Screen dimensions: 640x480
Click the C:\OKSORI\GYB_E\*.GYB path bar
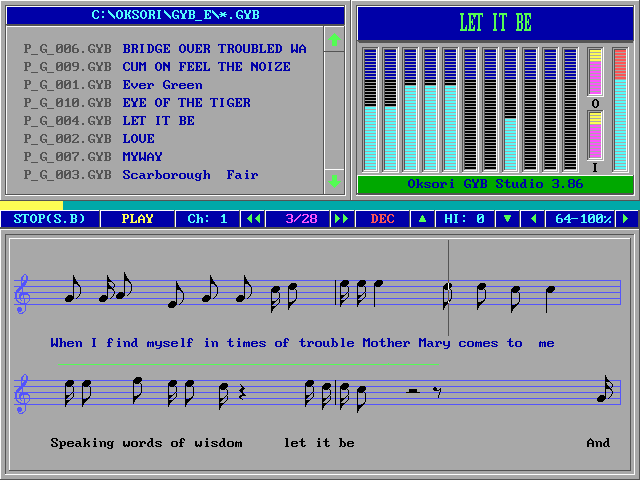(176, 15)
